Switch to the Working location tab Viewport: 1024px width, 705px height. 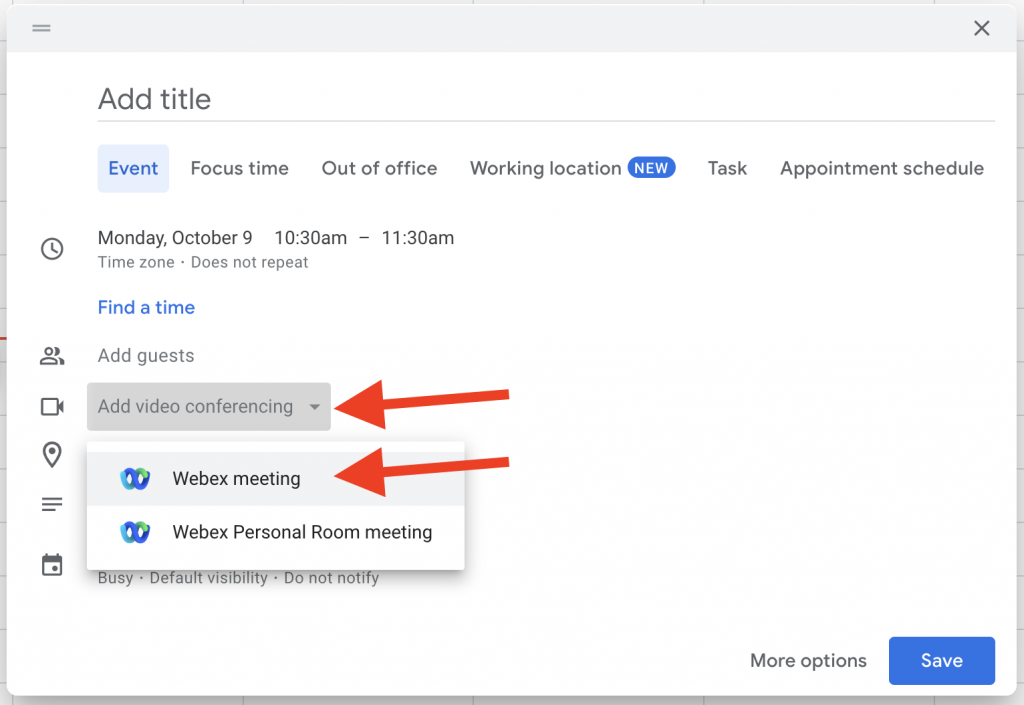(573, 168)
